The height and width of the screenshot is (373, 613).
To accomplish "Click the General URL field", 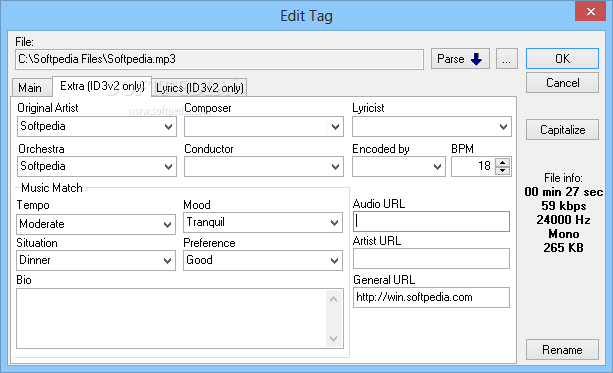I will [431, 298].
